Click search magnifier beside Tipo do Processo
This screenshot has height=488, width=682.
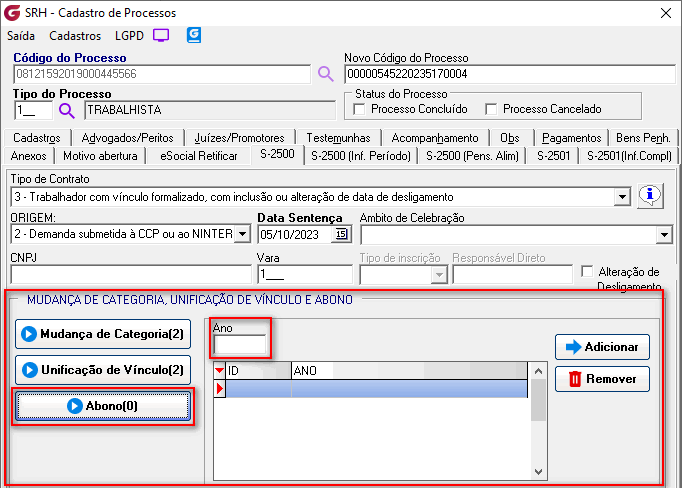[67, 110]
